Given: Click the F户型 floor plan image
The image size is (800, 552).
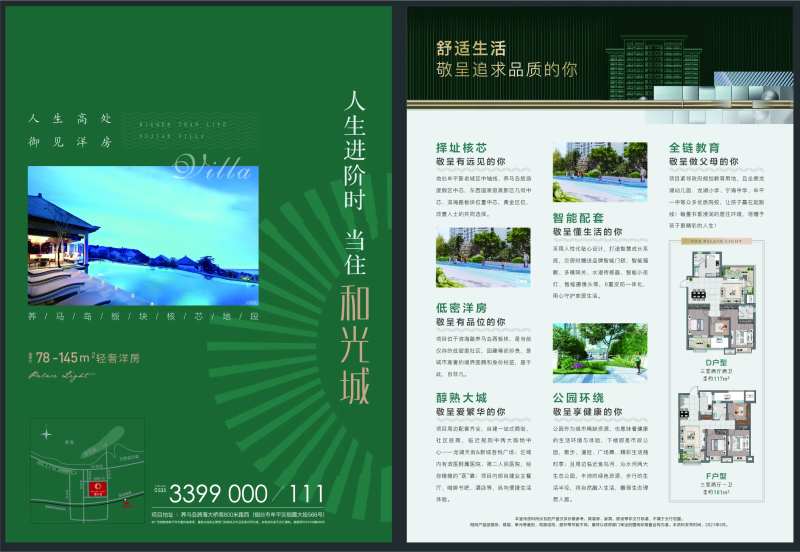Looking at the screenshot, I should 716,426.
